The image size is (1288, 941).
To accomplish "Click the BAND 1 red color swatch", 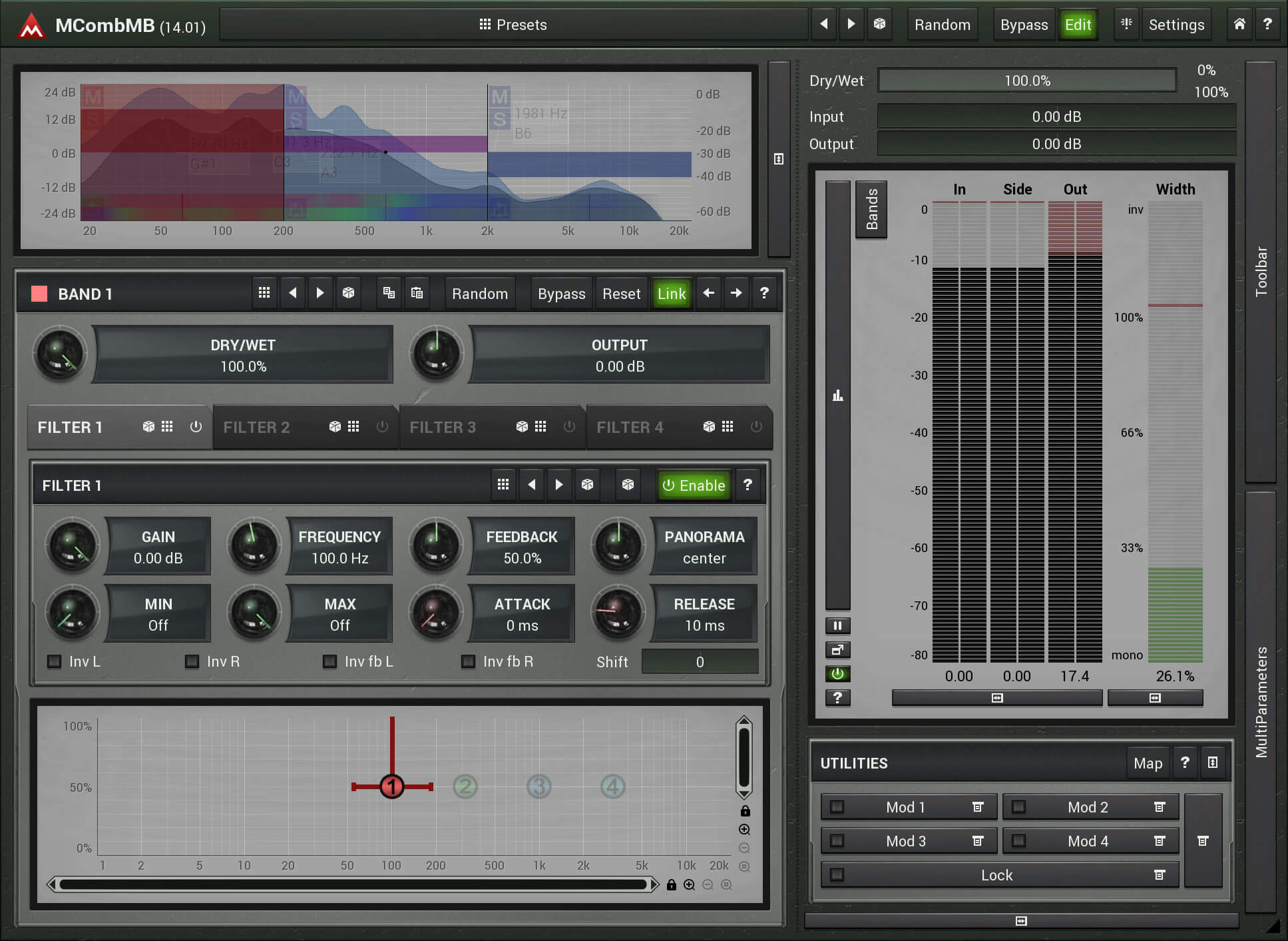I will coord(39,294).
